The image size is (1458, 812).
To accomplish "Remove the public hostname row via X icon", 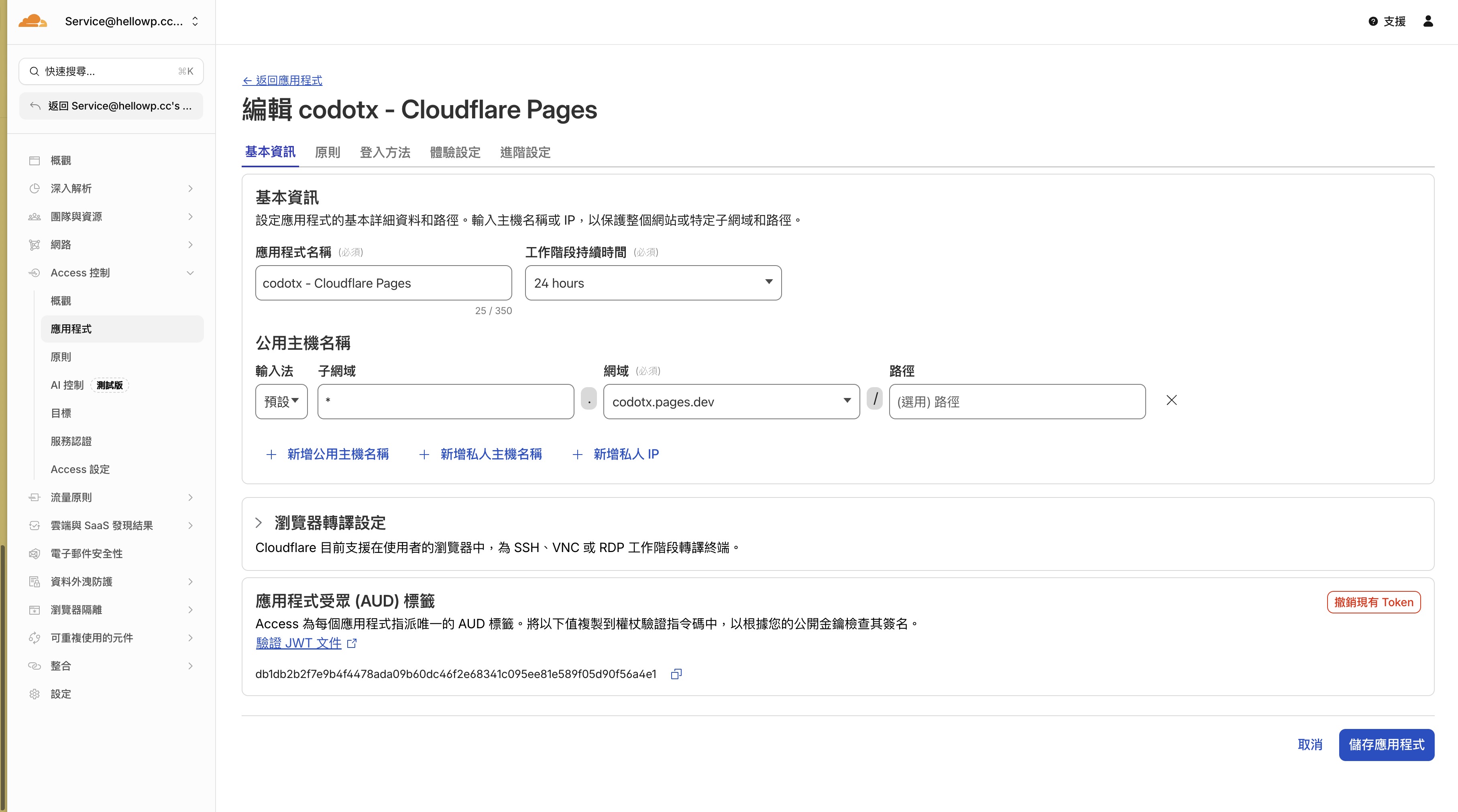I will pyautogui.click(x=1171, y=400).
